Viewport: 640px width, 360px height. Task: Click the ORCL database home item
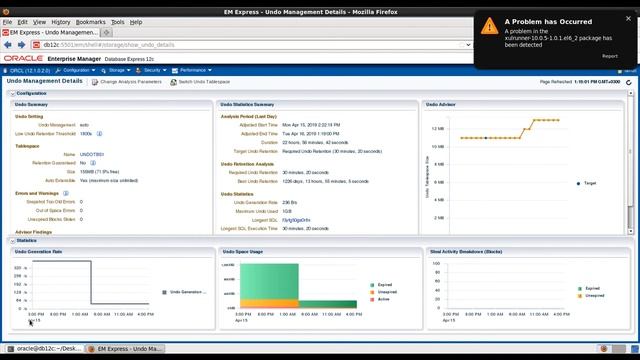(x=27, y=71)
